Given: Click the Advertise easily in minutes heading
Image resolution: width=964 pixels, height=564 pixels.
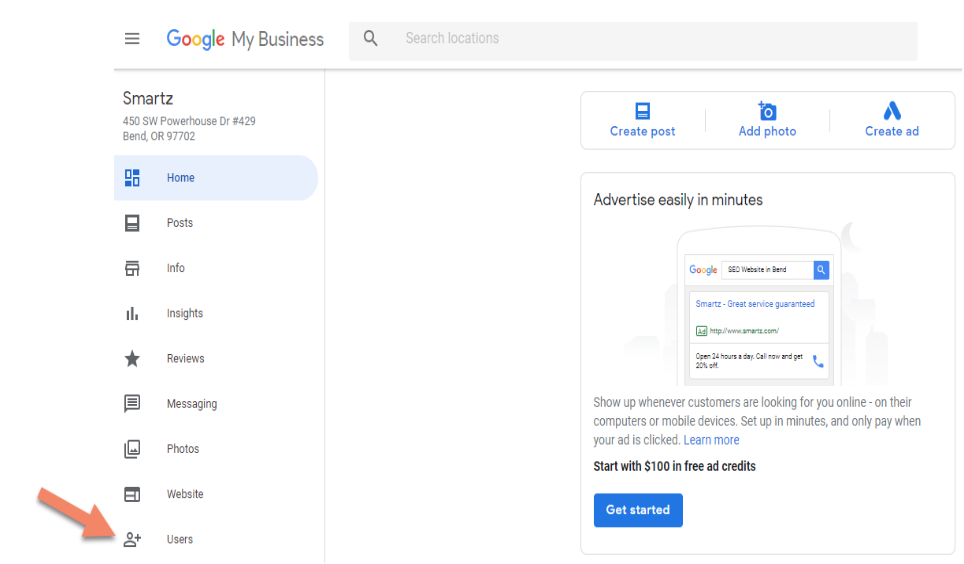Looking at the screenshot, I should coord(678,200).
